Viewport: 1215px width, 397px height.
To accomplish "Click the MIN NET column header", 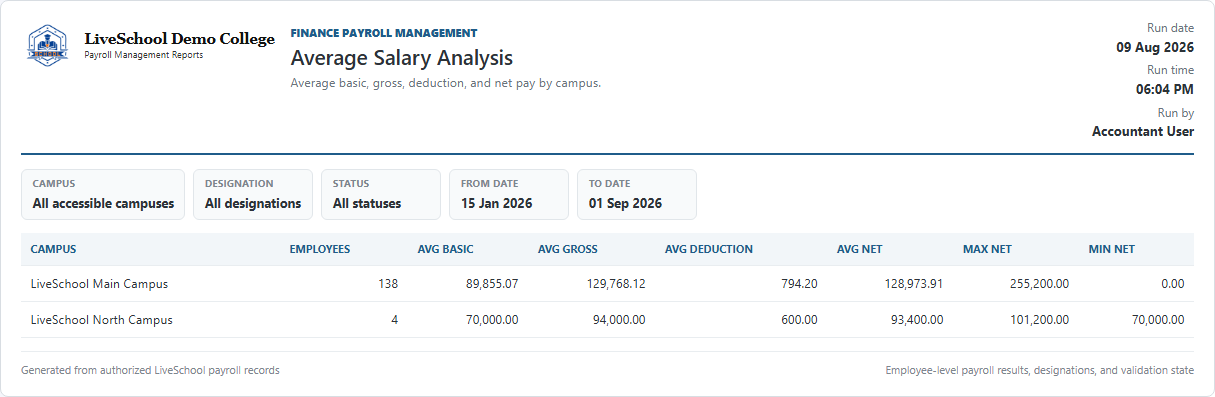I will pyautogui.click(x=1112, y=249).
